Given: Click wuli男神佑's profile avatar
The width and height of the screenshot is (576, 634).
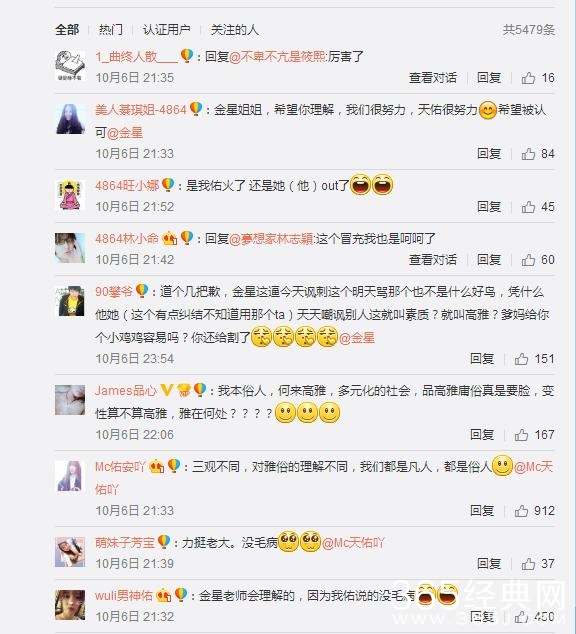Looking at the screenshot, I should 70,605.
